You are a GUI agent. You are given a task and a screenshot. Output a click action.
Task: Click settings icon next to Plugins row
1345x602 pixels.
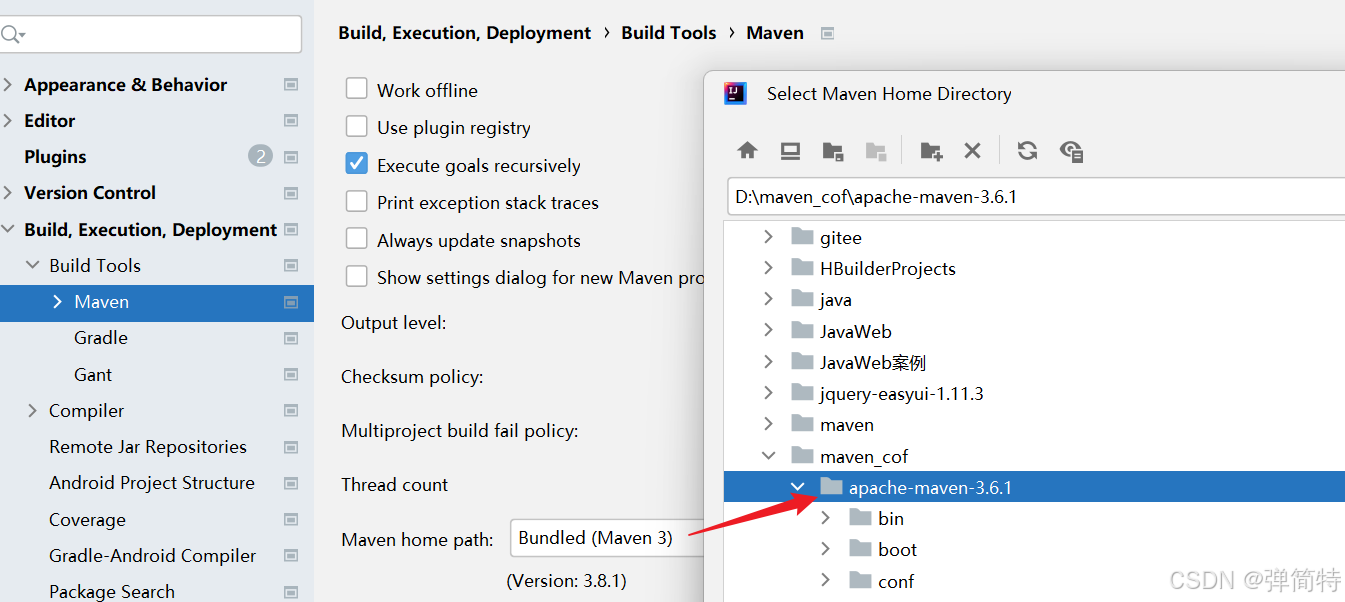[291, 157]
